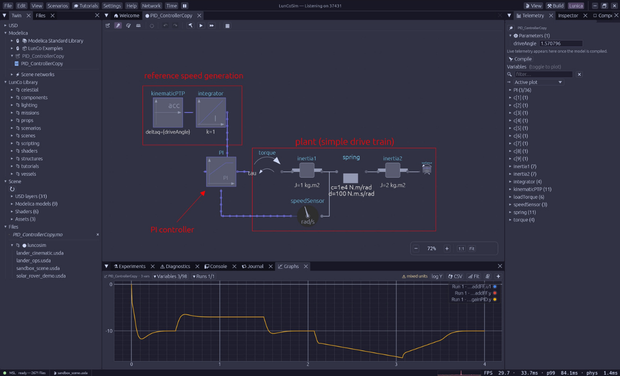Open the Active plot dropdown
620x376 pixels.
point(538,82)
